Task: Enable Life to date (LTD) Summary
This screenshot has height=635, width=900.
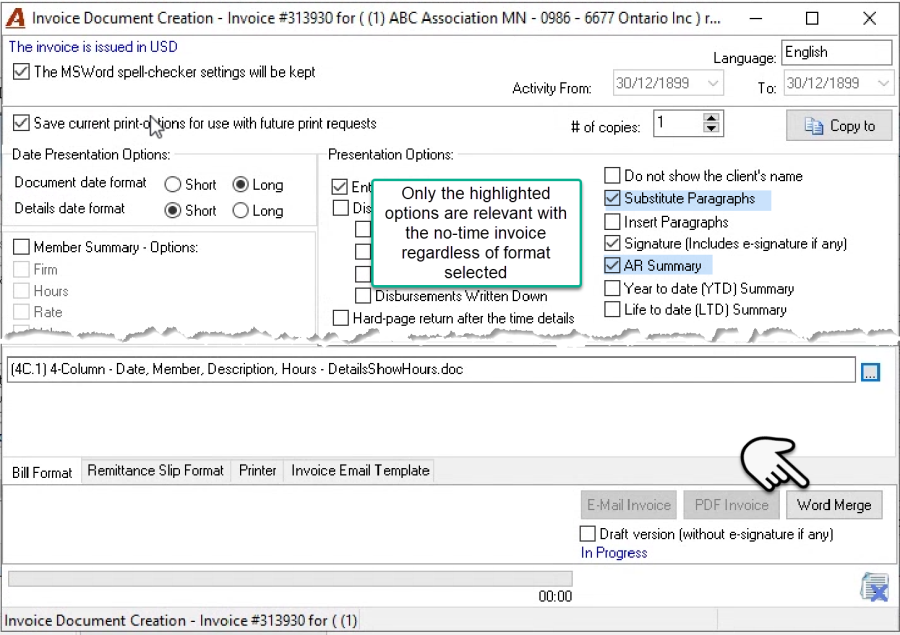Action: coord(612,309)
